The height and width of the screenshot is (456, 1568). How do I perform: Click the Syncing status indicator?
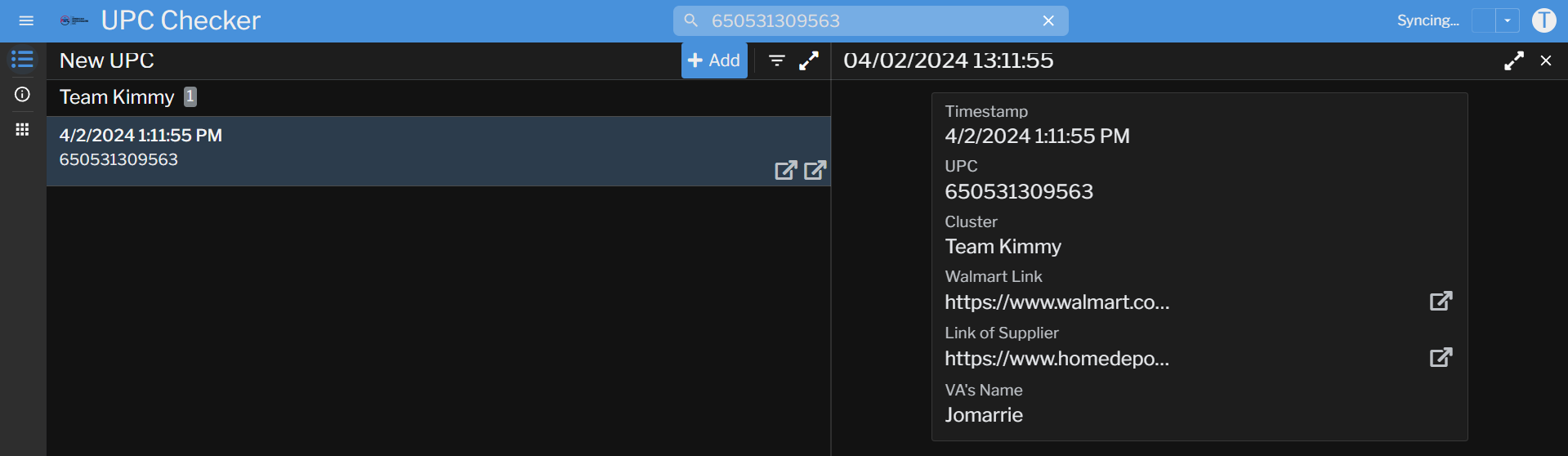tap(1427, 20)
